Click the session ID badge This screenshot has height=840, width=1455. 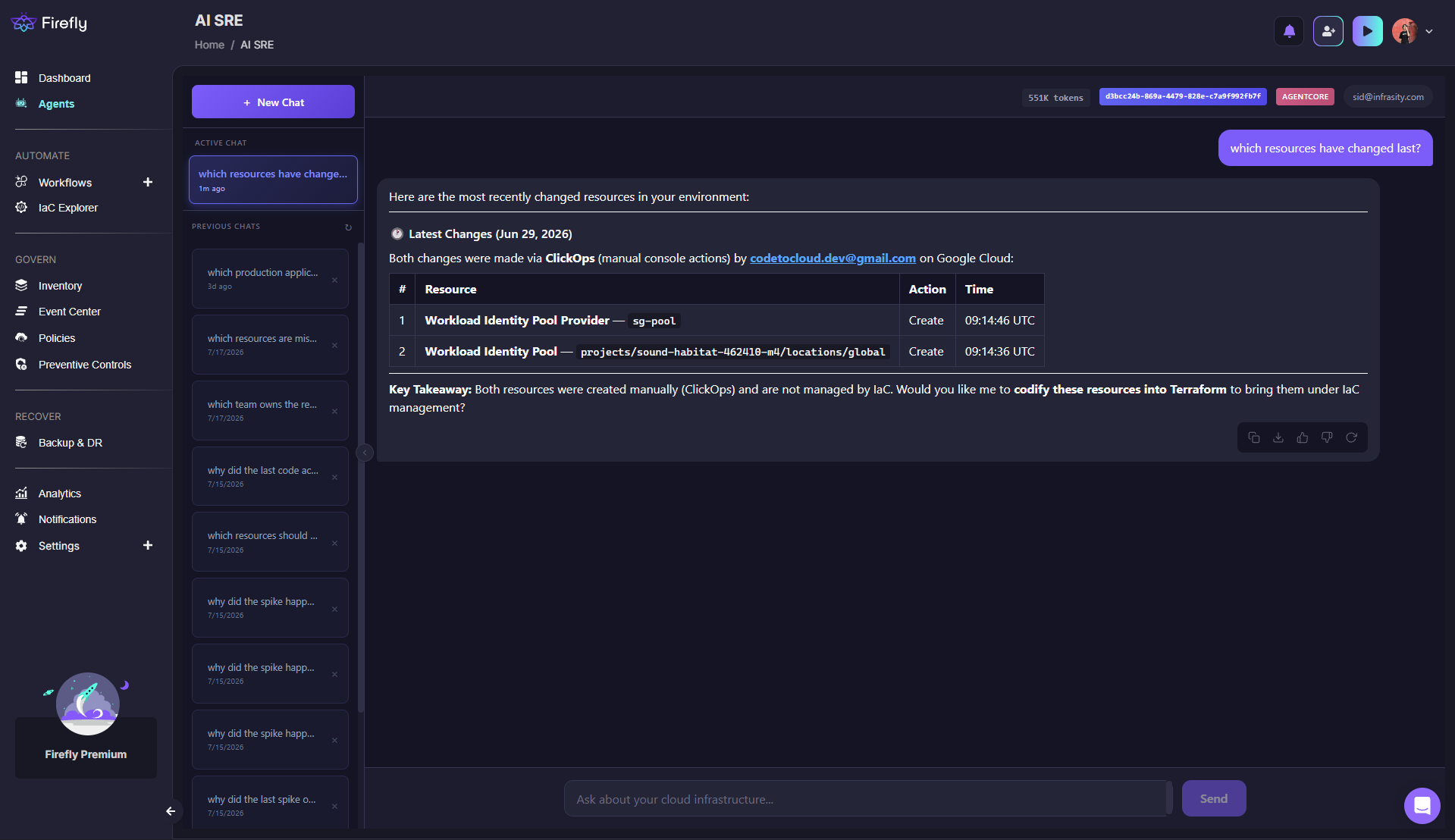(1183, 96)
